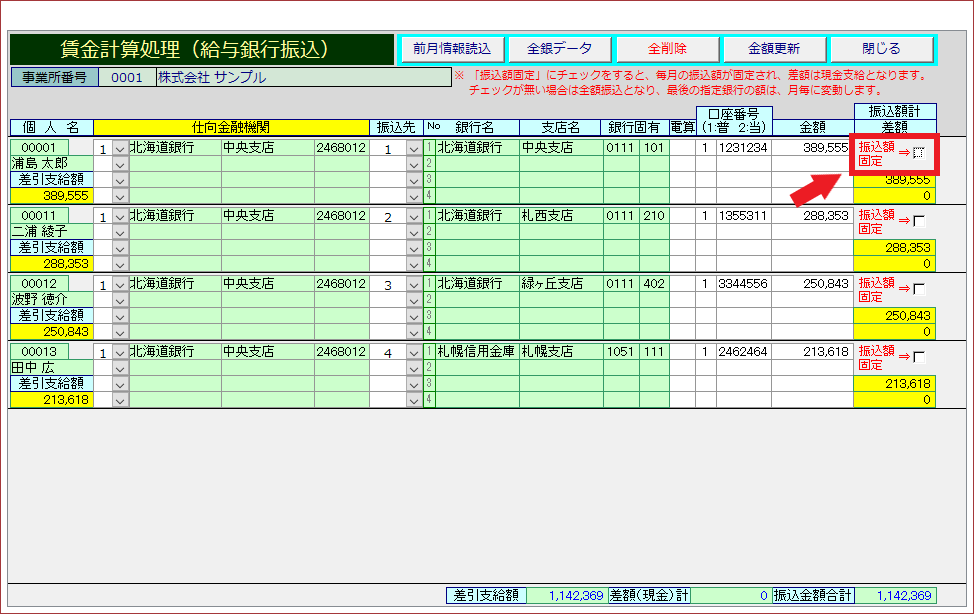Open 仕向金融機関 dropdown for 波野 徳介
974x614 pixels.
120,285
